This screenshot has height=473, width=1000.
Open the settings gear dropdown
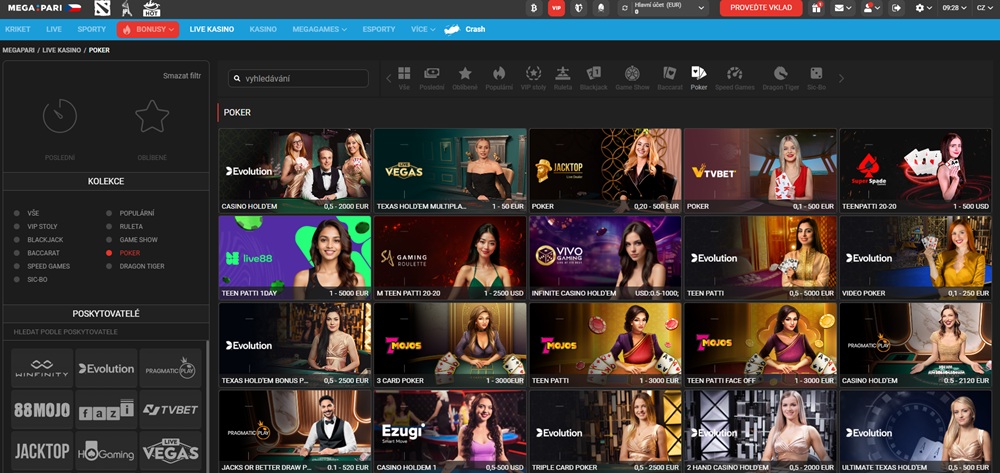[x=923, y=8]
